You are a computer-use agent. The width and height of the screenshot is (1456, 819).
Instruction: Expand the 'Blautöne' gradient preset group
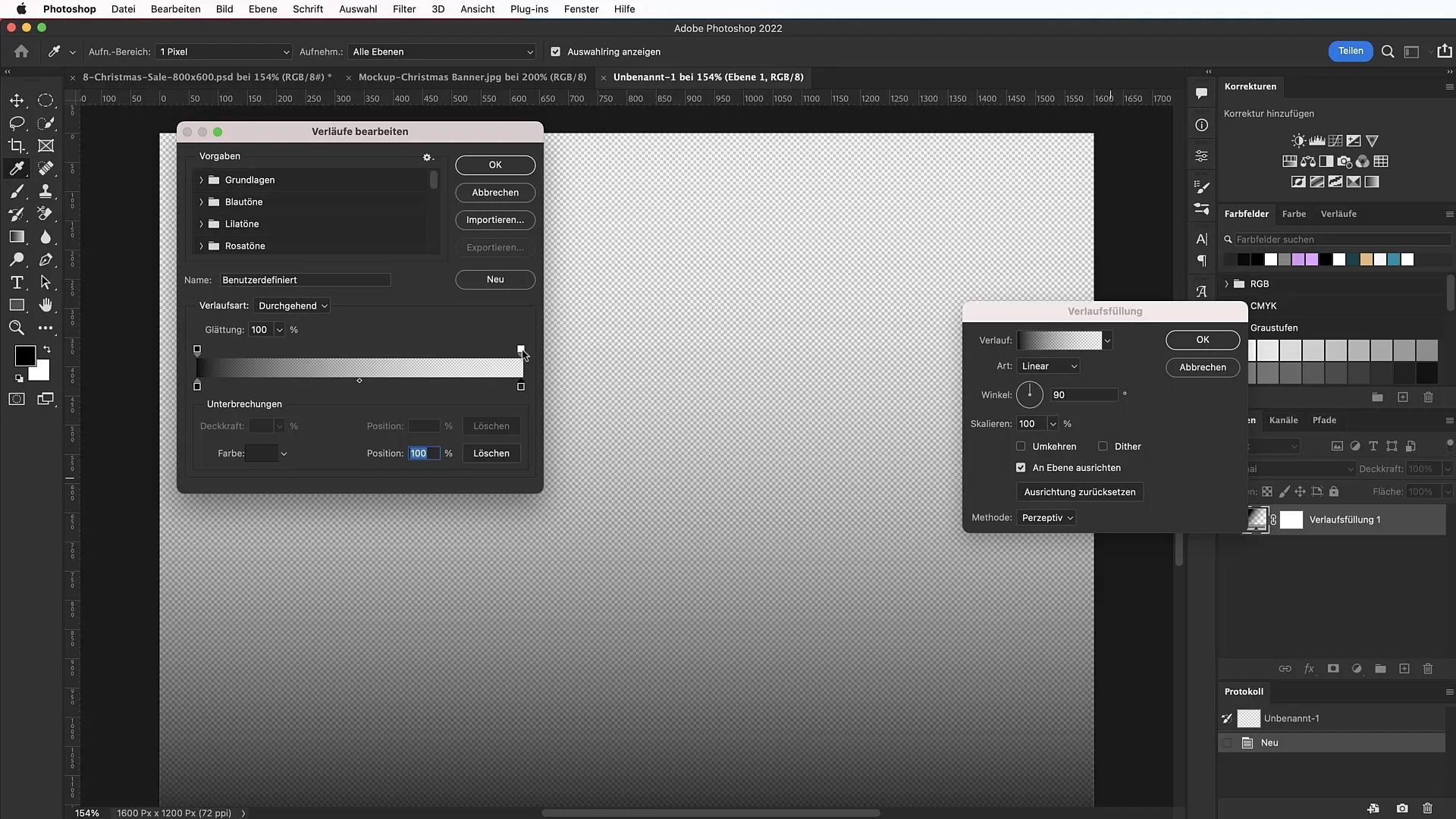coord(202,201)
